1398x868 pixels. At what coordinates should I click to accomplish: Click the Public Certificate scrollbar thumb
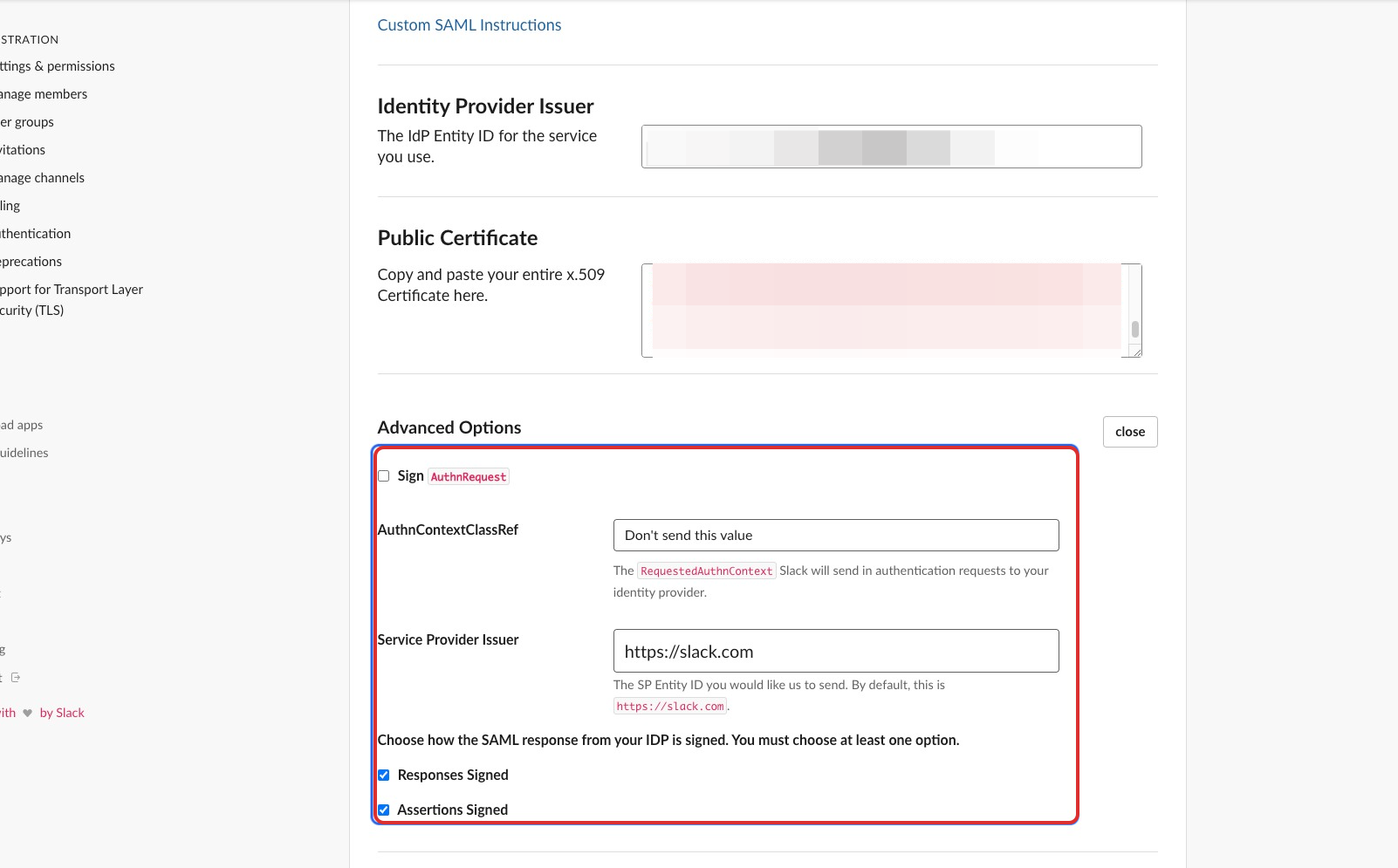click(1134, 329)
